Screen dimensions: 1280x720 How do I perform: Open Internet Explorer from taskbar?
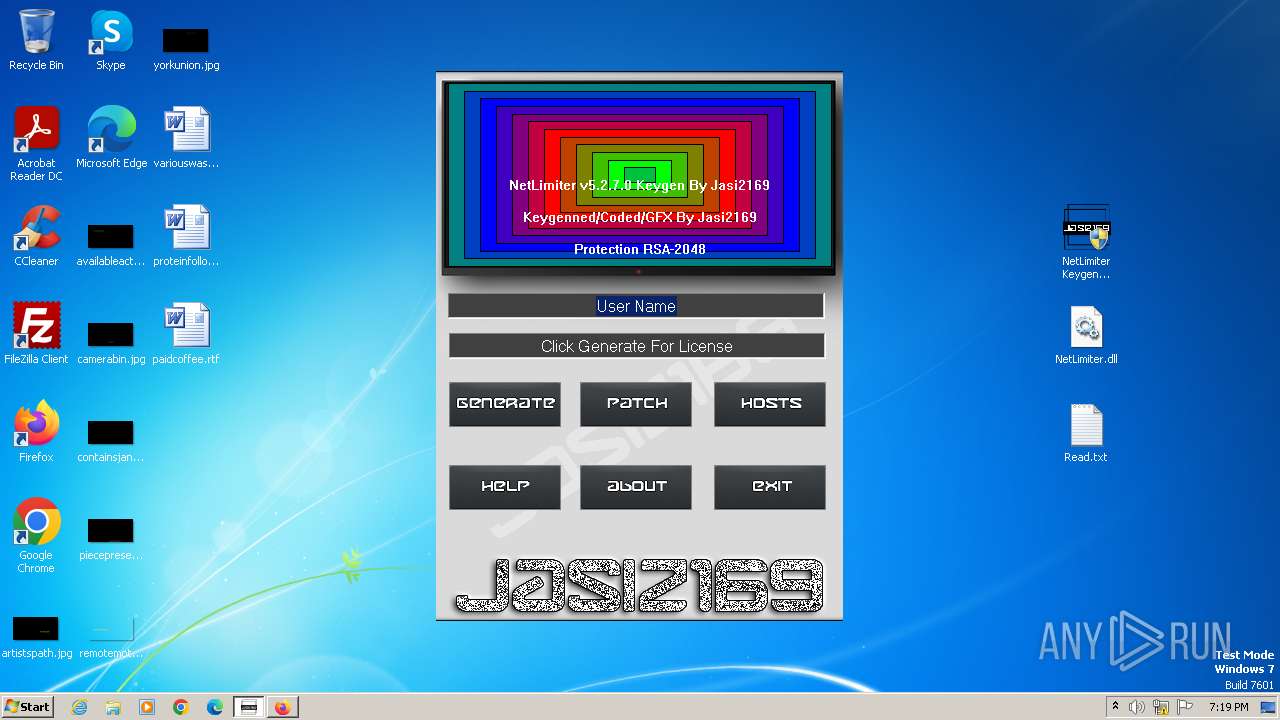pos(80,707)
